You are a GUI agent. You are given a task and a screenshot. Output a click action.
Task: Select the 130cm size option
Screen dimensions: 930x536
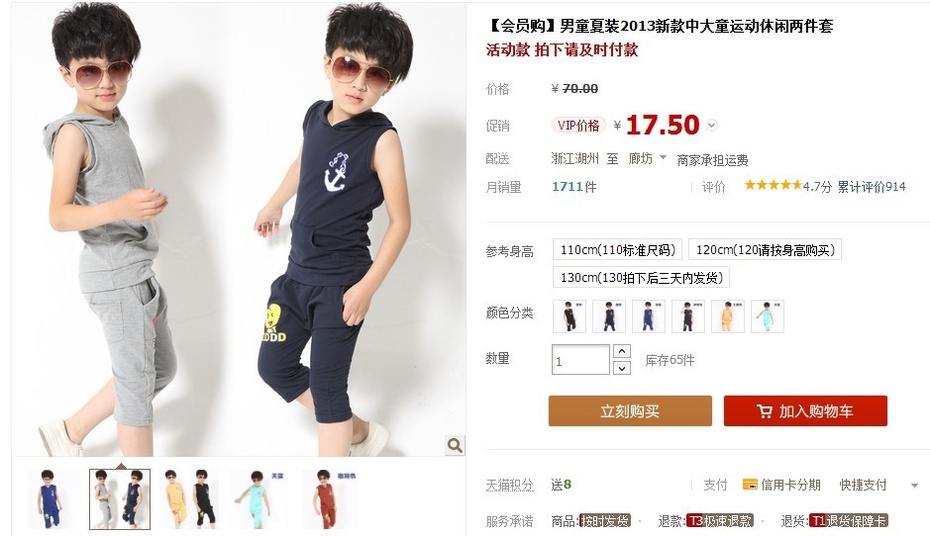click(x=641, y=277)
